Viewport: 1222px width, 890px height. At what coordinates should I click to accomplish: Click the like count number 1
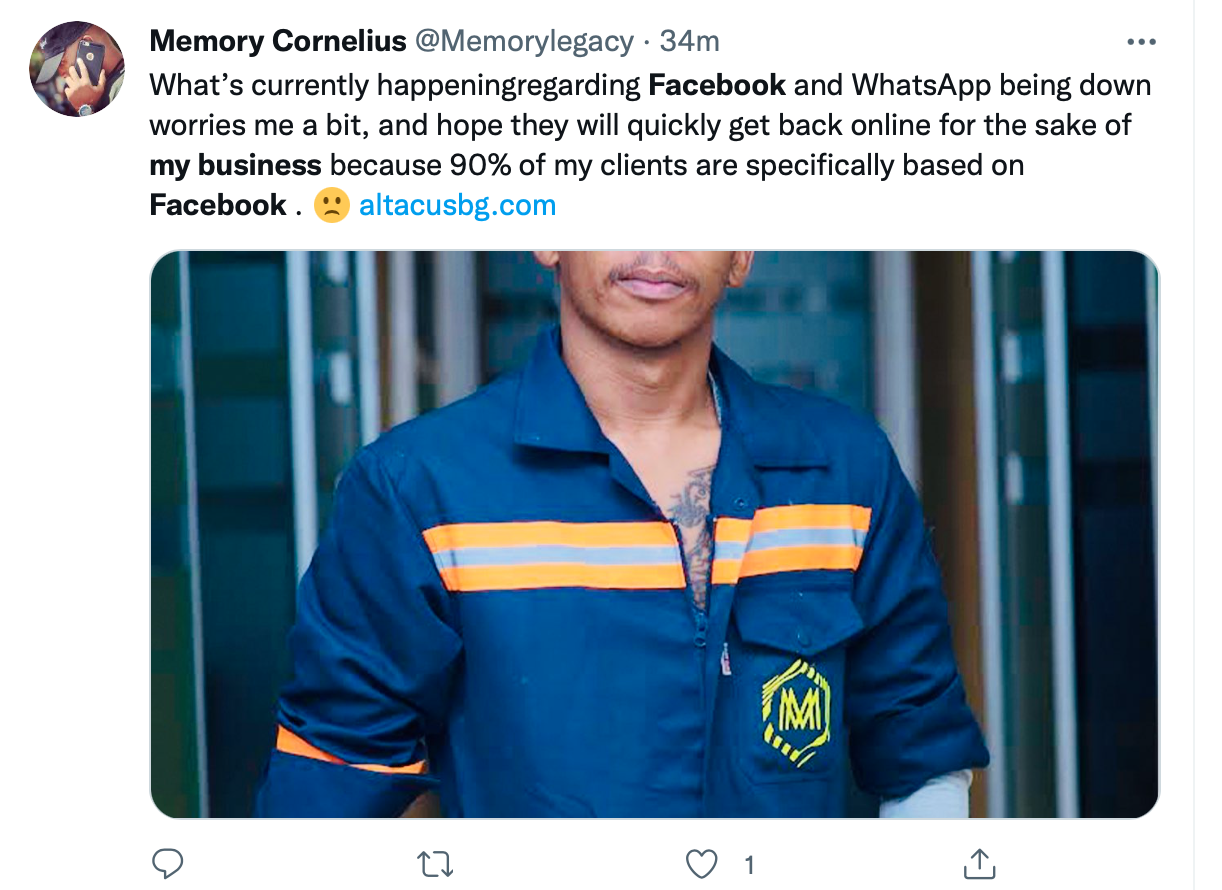click(750, 864)
